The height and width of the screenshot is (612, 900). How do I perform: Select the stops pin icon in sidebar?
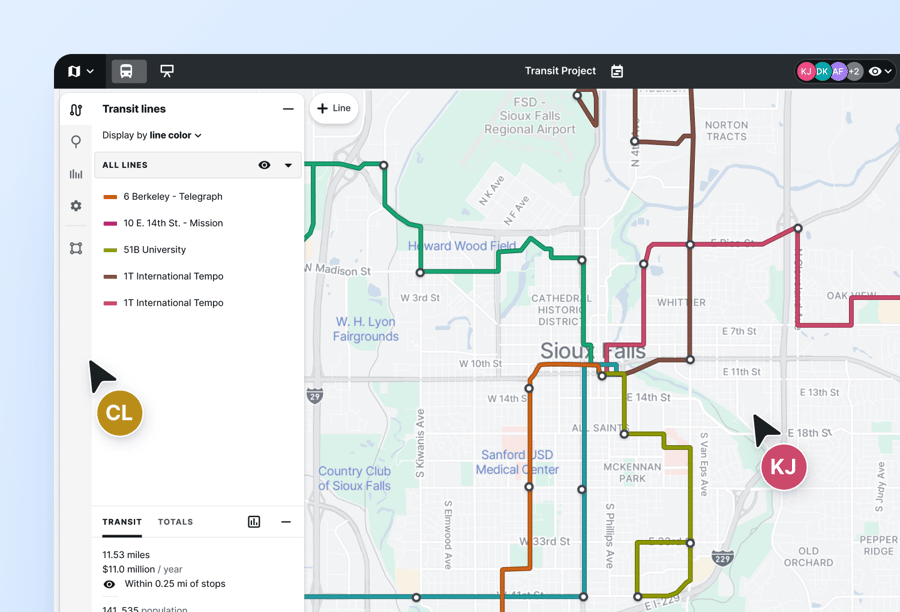(x=76, y=141)
